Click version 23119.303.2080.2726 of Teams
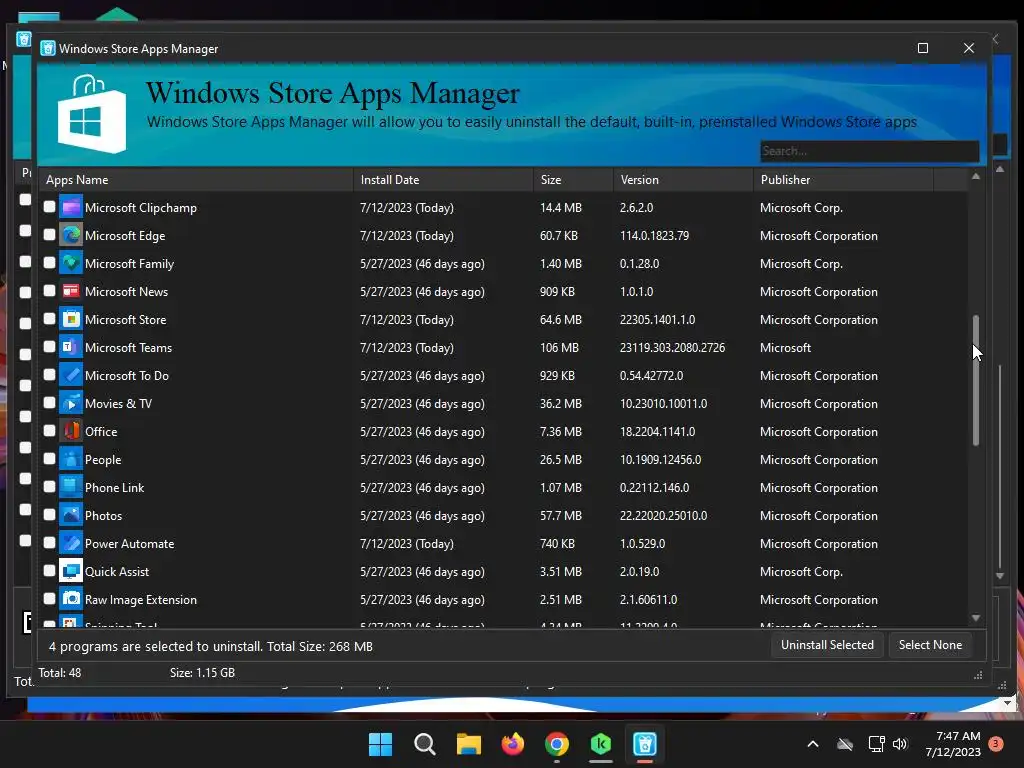This screenshot has height=768, width=1024. (x=672, y=348)
